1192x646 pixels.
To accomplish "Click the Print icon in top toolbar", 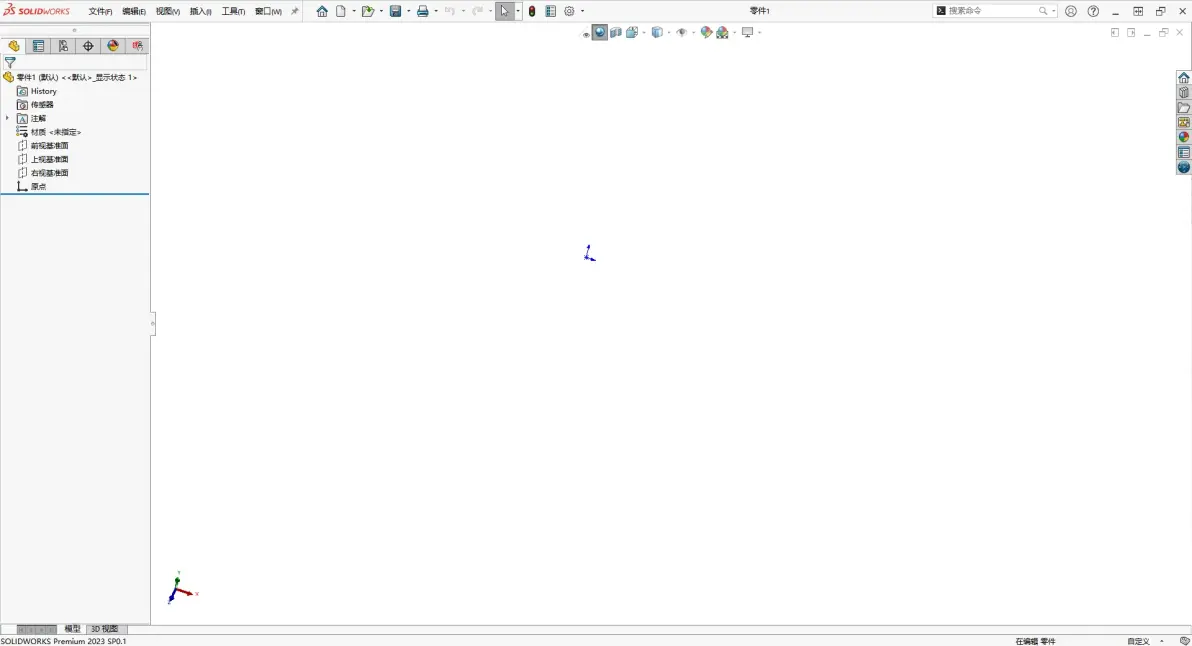I will (422, 11).
